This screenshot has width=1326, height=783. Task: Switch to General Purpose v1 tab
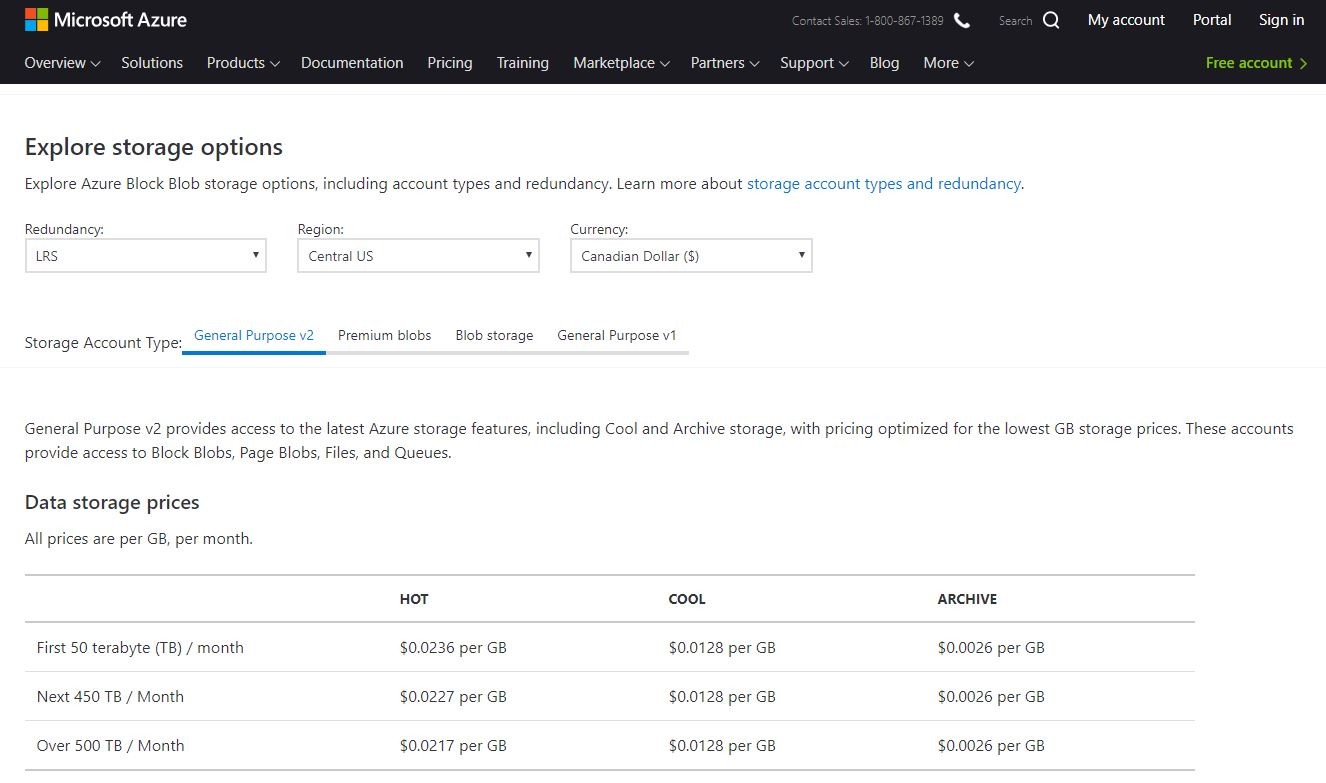(x=616, y=336)
